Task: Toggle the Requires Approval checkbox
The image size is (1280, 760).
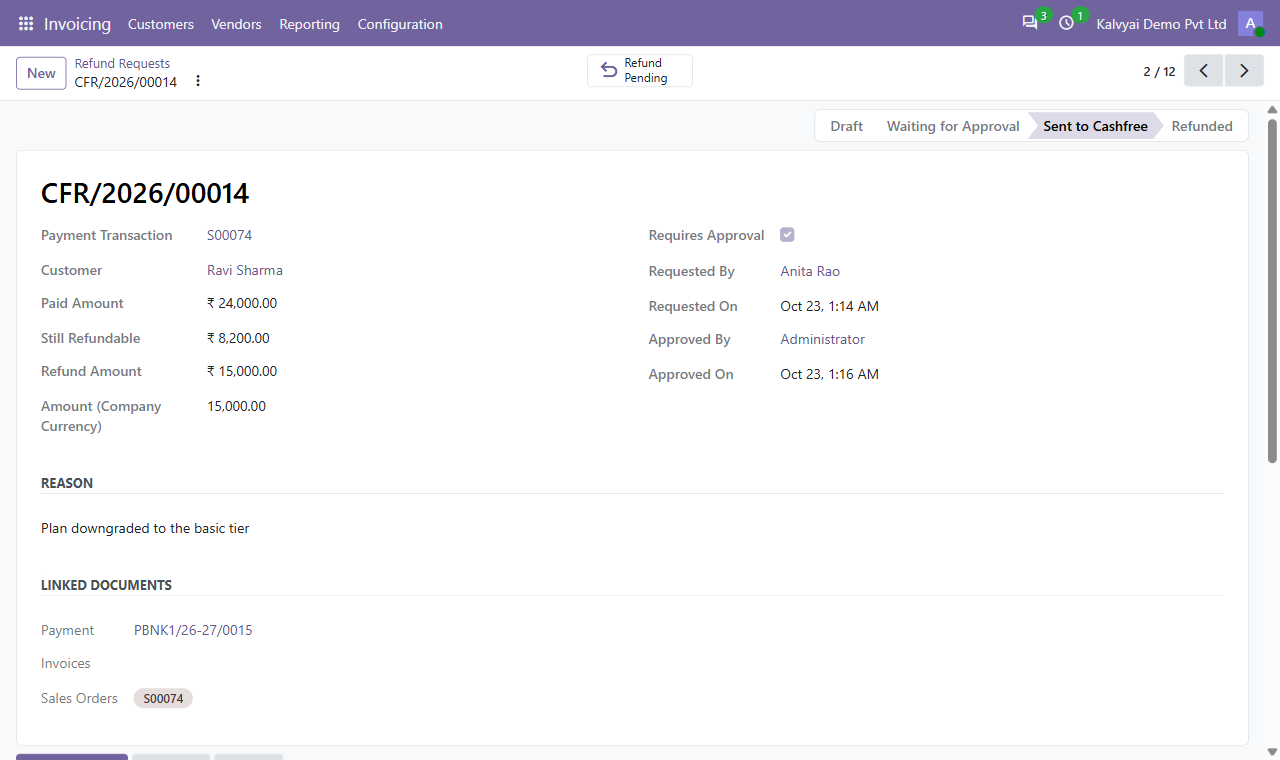Action: (x=787, y=235)
